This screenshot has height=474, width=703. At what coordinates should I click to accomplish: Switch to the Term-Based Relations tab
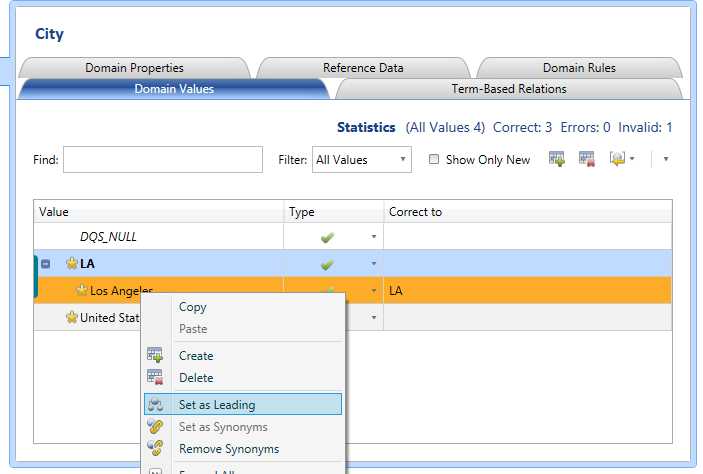point(509,89)
